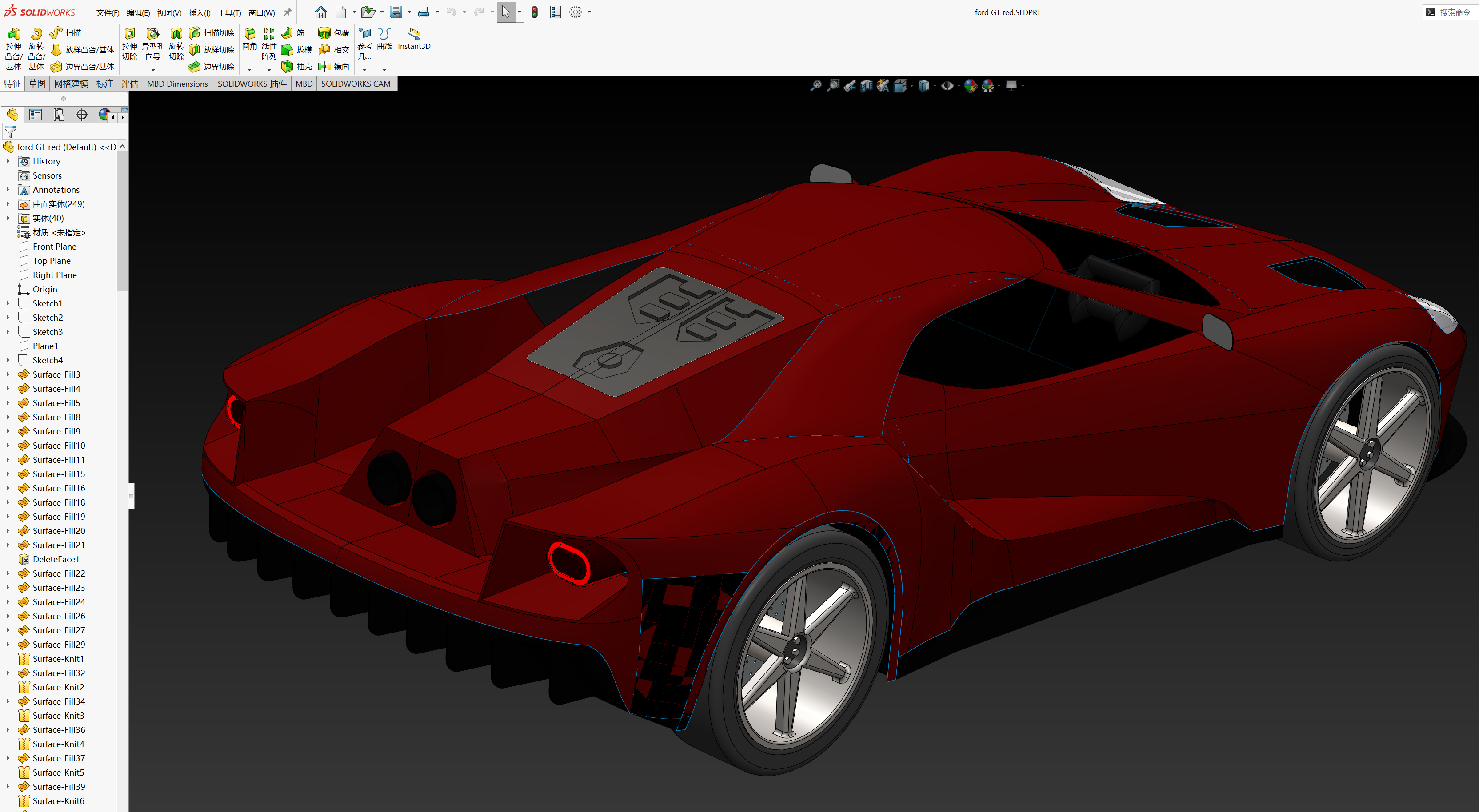Click the Mirror (镜向) tool
Viewport: 1479px width, 812px height.
coord(334,67)
